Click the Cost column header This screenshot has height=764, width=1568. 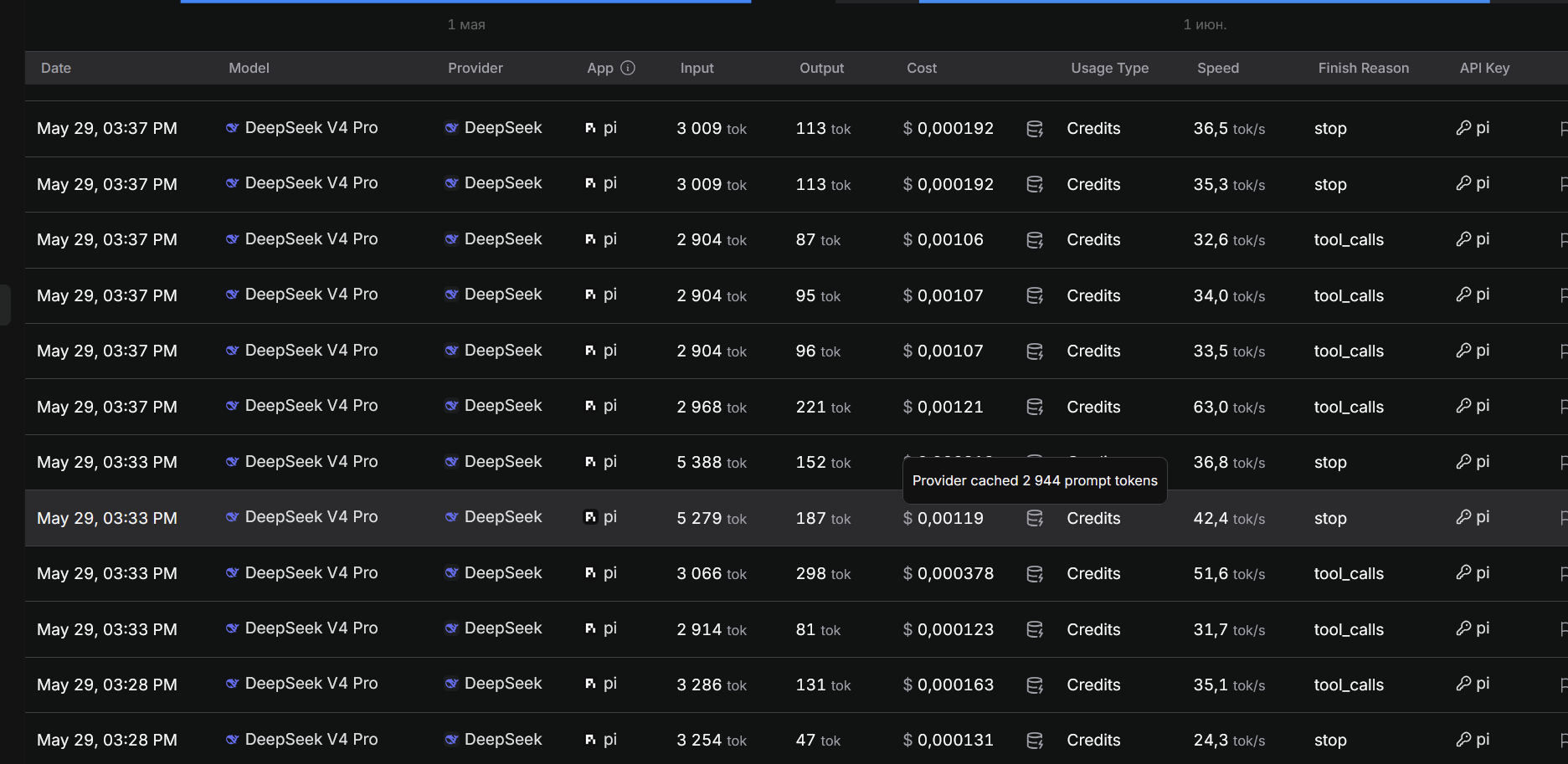[922, 68]
